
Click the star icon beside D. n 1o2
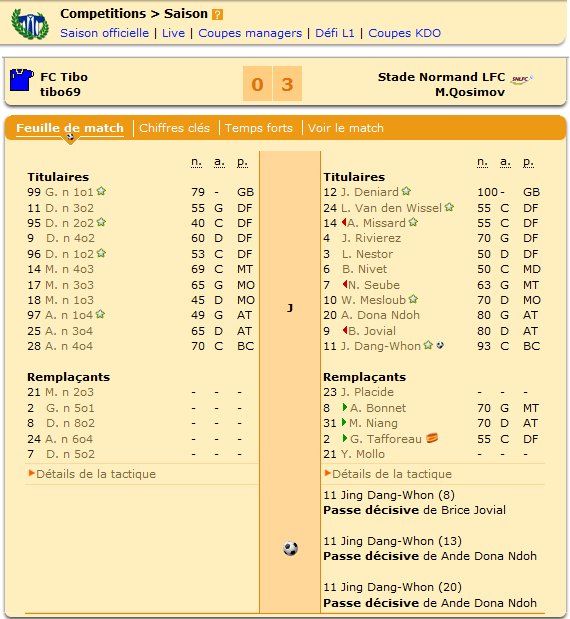click(101, 253)
